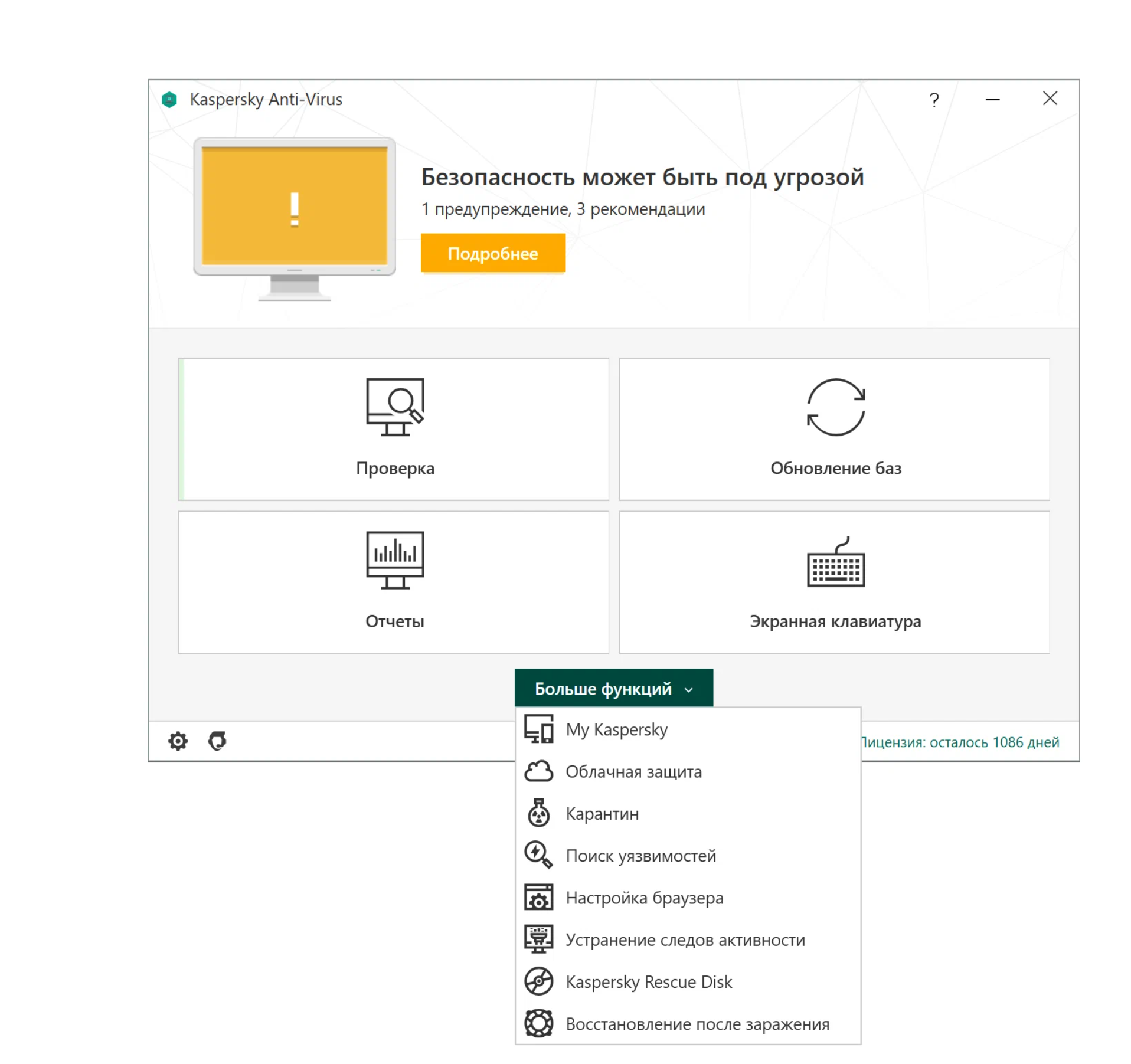Select 'Восстановление после заражения' item

tap(688, 1023)
